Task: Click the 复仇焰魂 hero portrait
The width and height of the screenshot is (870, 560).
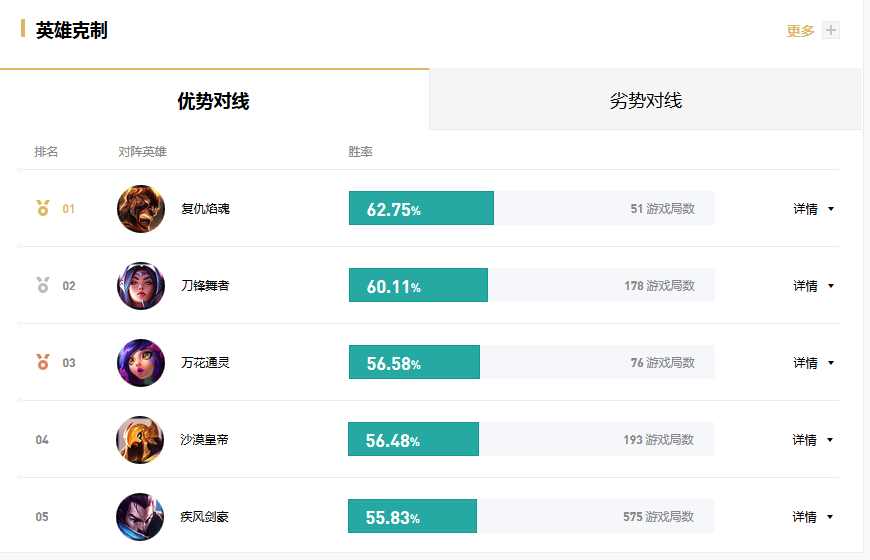Action: [x=141, y=209]
